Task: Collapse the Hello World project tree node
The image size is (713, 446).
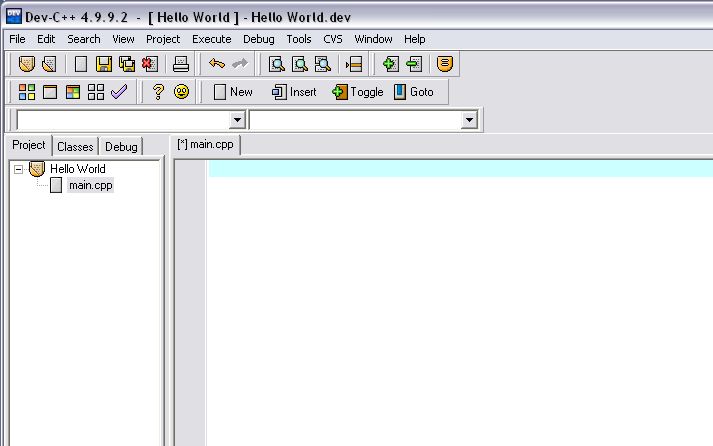Action: pyautogui.click(x=18, y=169)
